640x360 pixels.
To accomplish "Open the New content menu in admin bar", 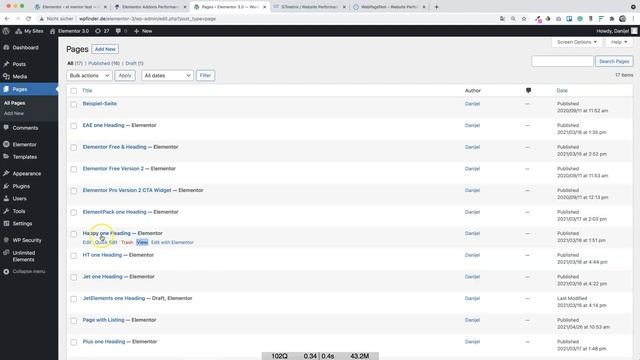I will tap(143, 31).
